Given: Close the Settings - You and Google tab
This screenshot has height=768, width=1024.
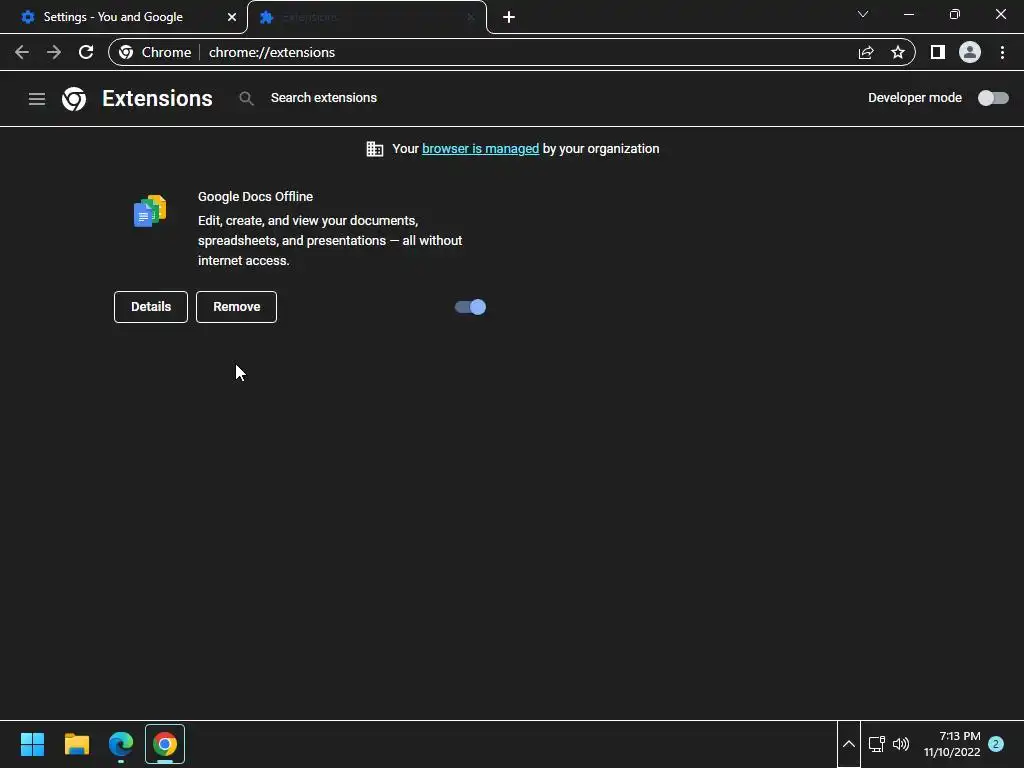Looking at the screenshot, I should pos(232,17).
